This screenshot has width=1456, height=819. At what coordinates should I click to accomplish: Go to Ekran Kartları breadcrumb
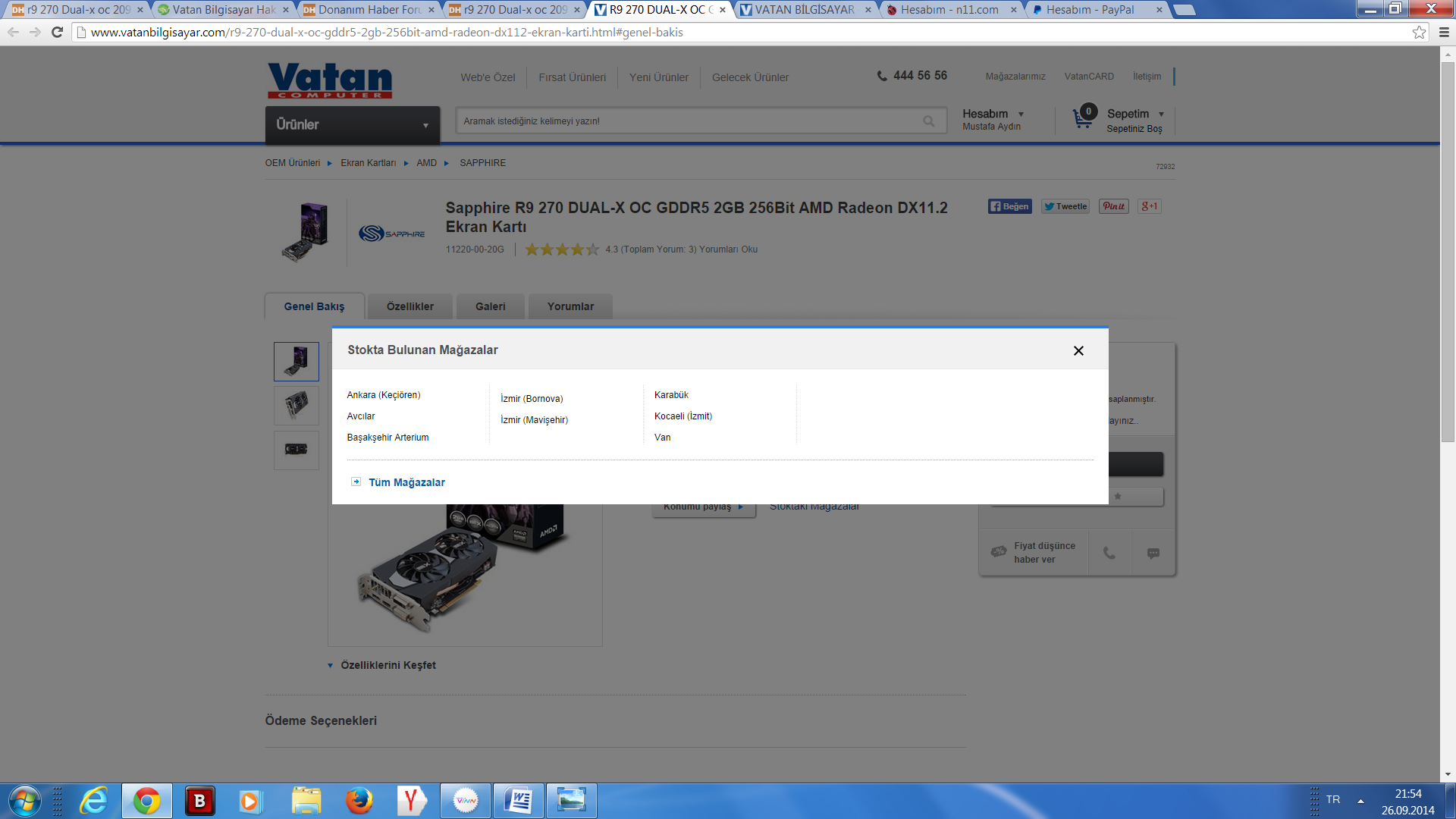click(368, 163)
